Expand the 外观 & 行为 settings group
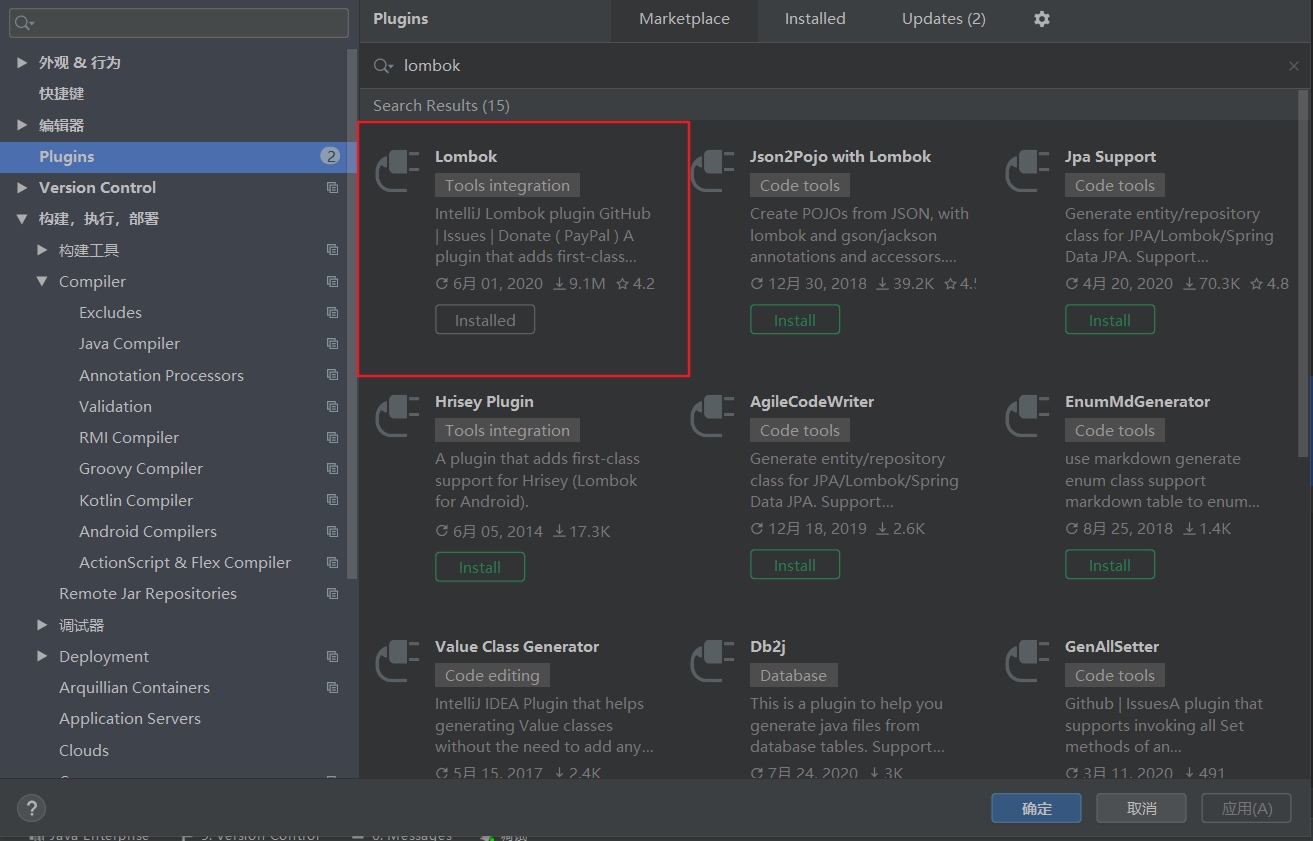Image resolution: width=1313 pixels, height=841 pixels. 22,63
